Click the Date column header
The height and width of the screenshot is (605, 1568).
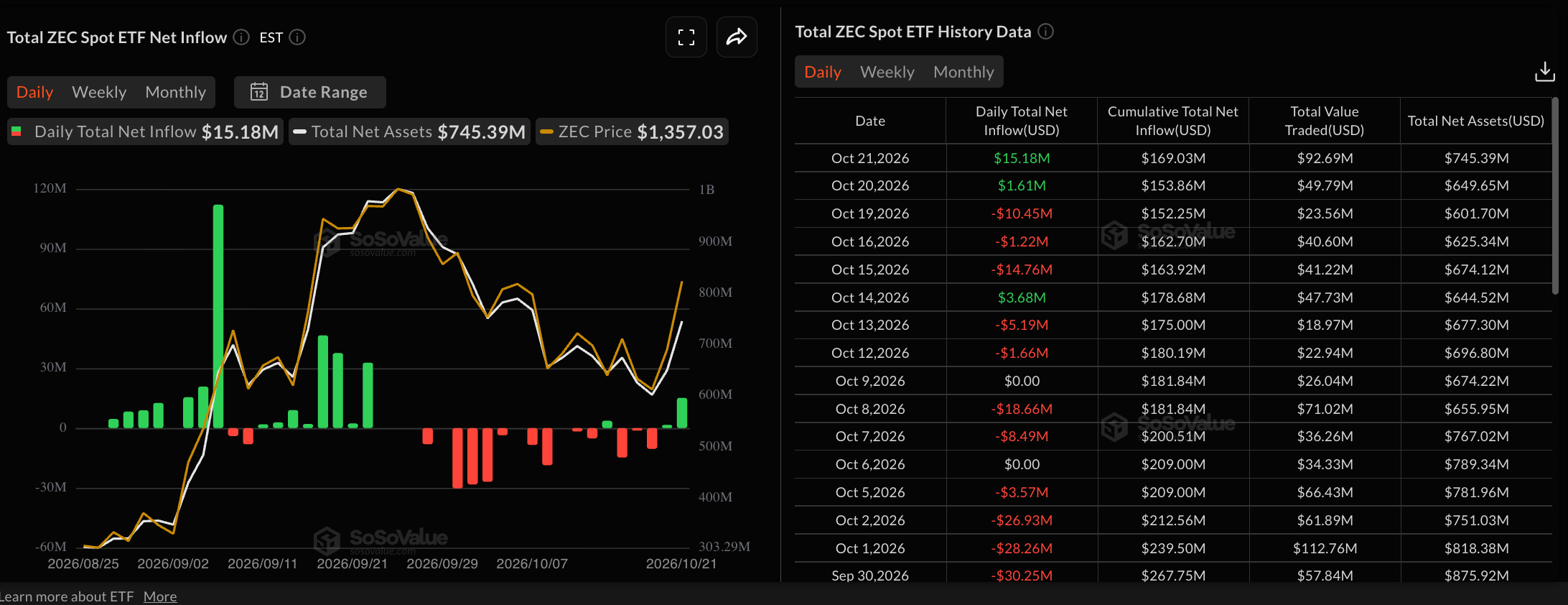pos(870,121)
